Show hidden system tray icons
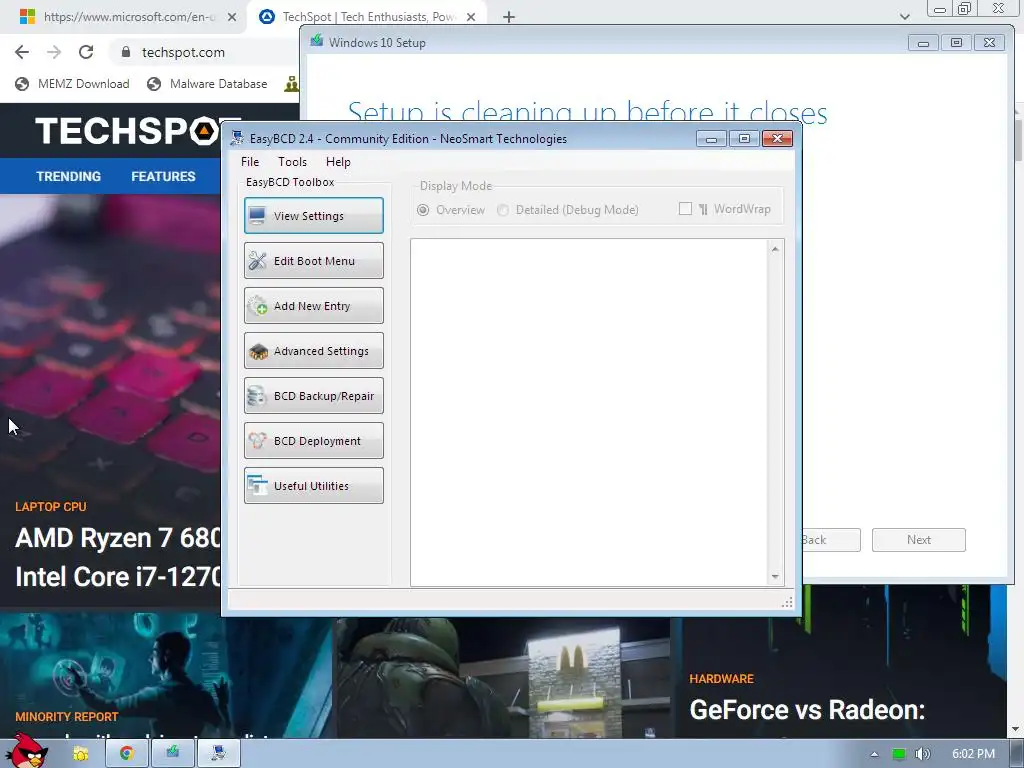Screen dimensions: 1024x768 click(874, 754)
